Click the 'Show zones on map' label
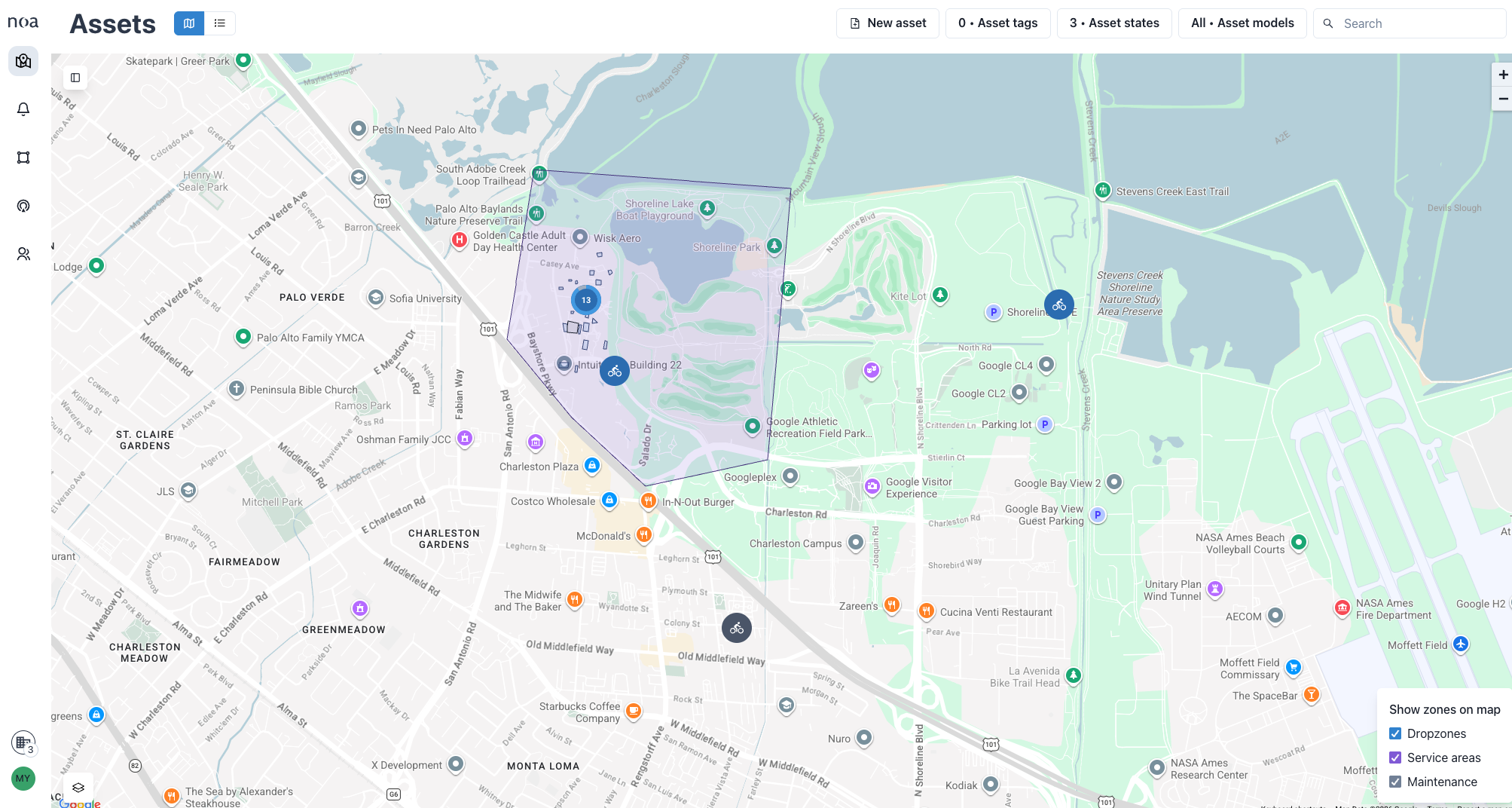 point(1444,709)
